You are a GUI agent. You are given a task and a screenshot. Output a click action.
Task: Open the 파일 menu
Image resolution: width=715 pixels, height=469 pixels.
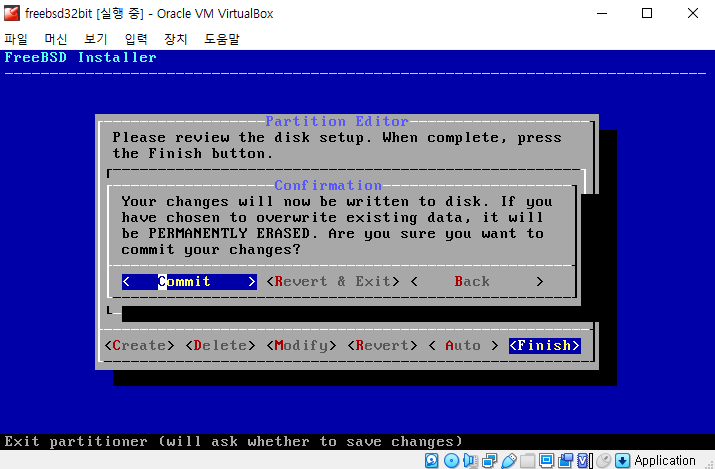[16, 39]
